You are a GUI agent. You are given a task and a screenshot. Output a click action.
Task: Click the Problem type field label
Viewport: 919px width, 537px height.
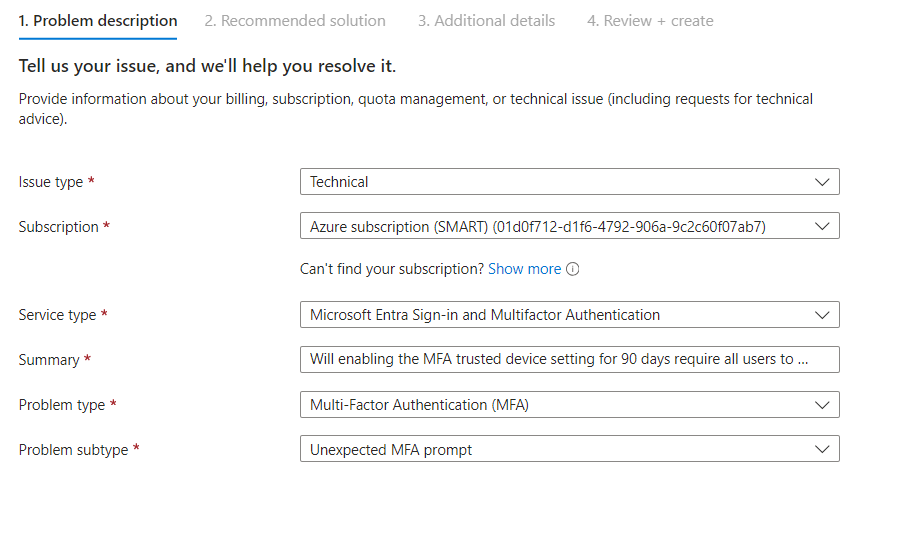62,405
